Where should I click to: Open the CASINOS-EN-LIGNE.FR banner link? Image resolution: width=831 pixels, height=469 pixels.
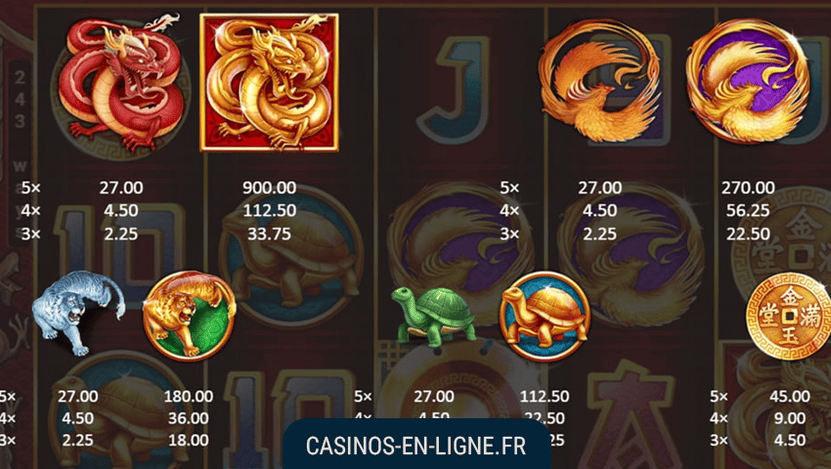point(416,446)
